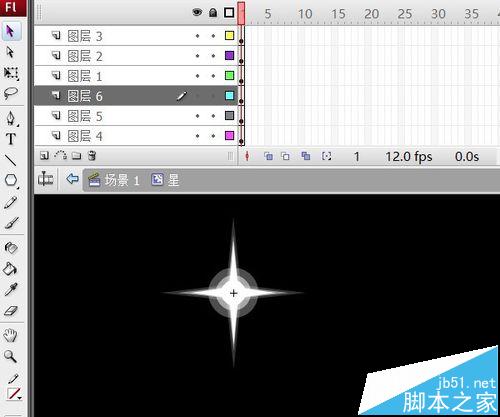Toggle lock for 图层 3

point(213,36)
